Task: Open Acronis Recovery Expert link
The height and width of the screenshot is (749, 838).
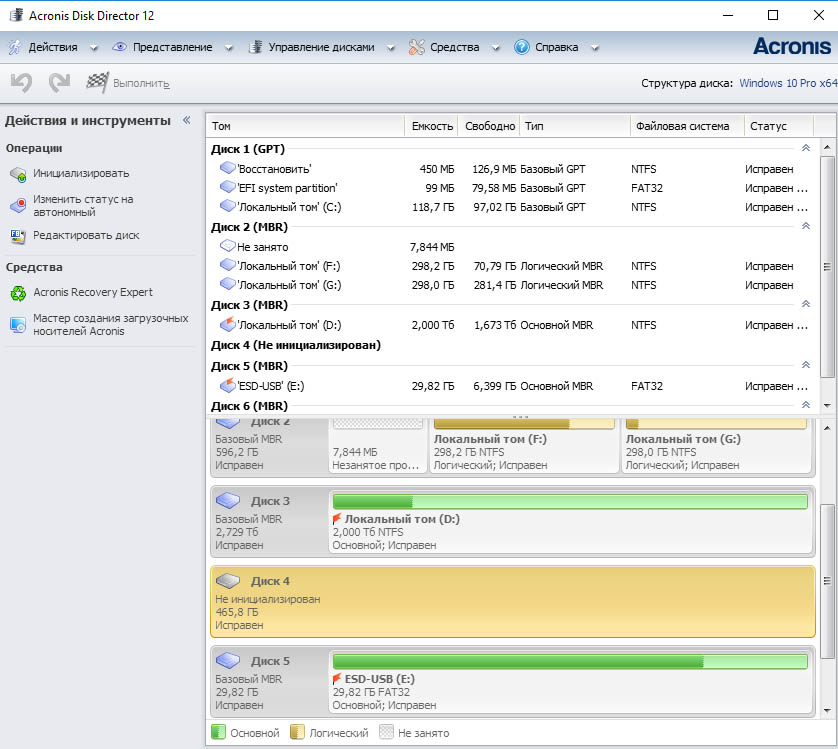Action: 93,292
